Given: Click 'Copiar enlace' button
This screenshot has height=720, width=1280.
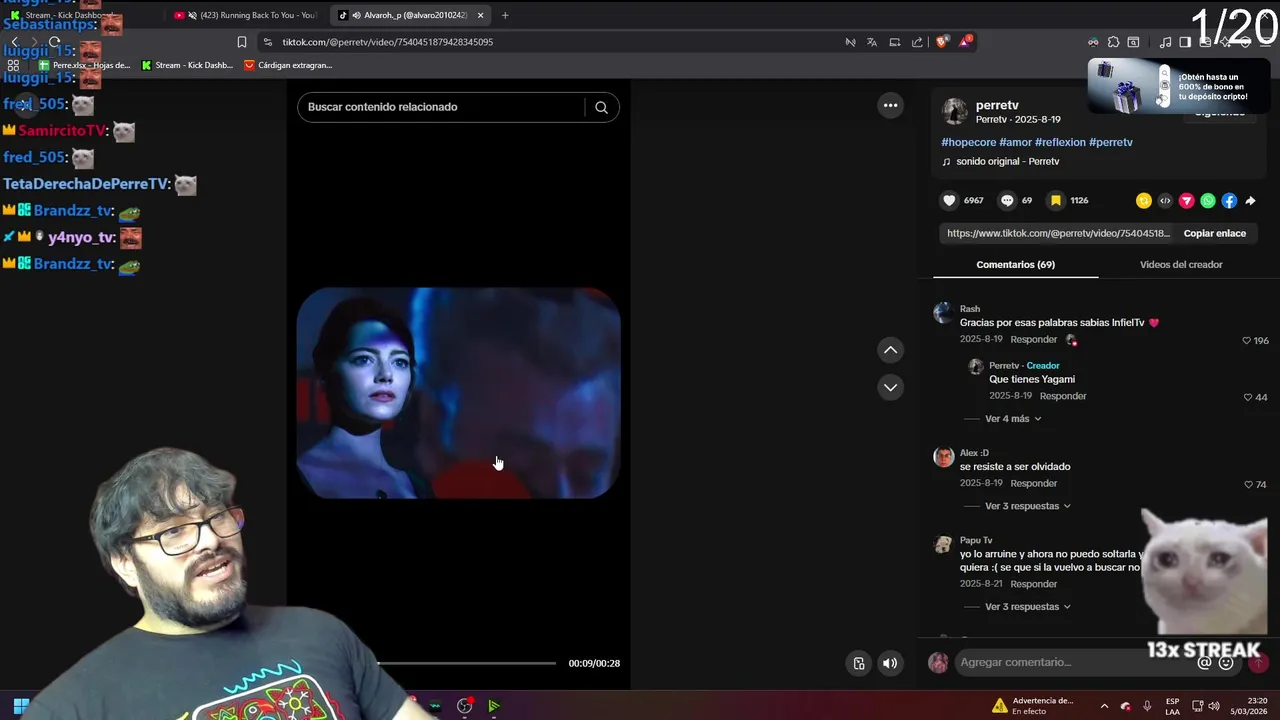Looking at the screenshot, I should pyautogui.click(x=1215, y=233).
